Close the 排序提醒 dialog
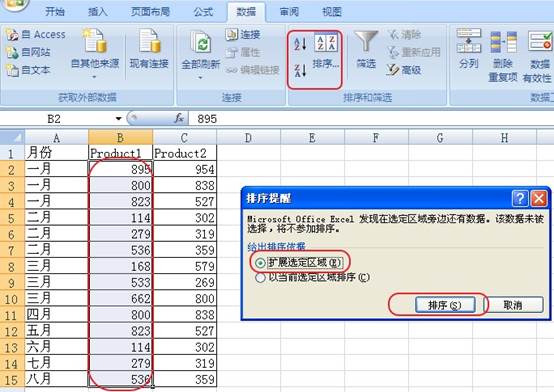 [x=539, y=198]
